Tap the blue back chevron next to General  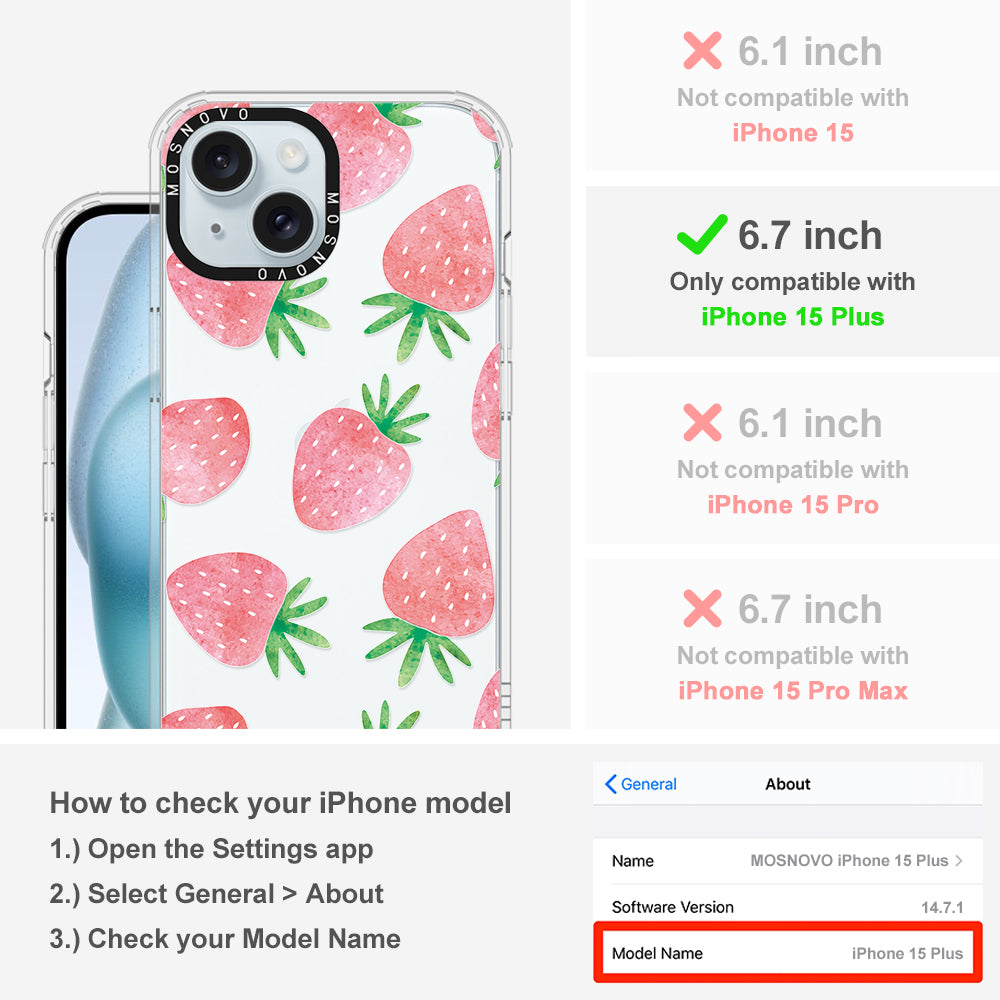tap(610, 784)
